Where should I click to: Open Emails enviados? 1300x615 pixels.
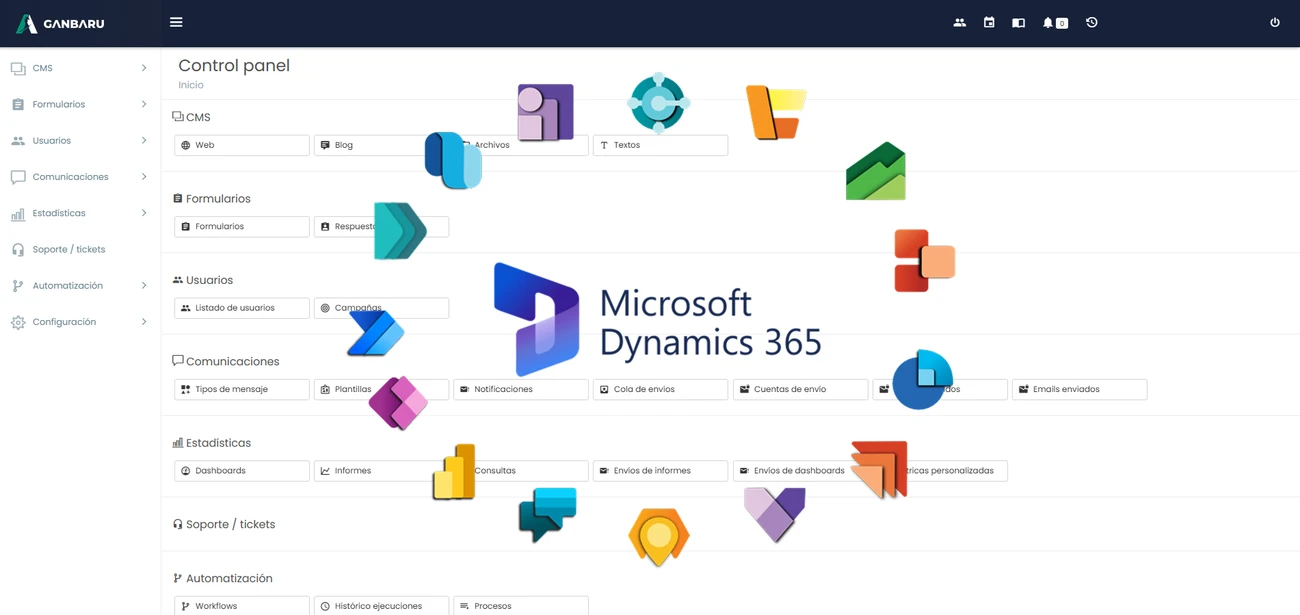tap(1079, 389)
